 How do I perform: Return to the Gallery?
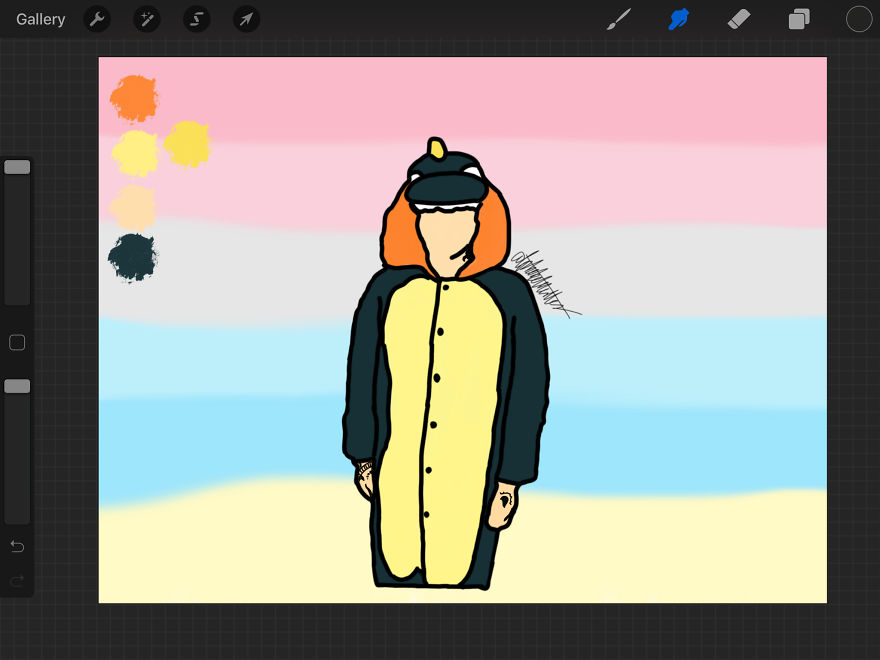click(x=40, y=18)
